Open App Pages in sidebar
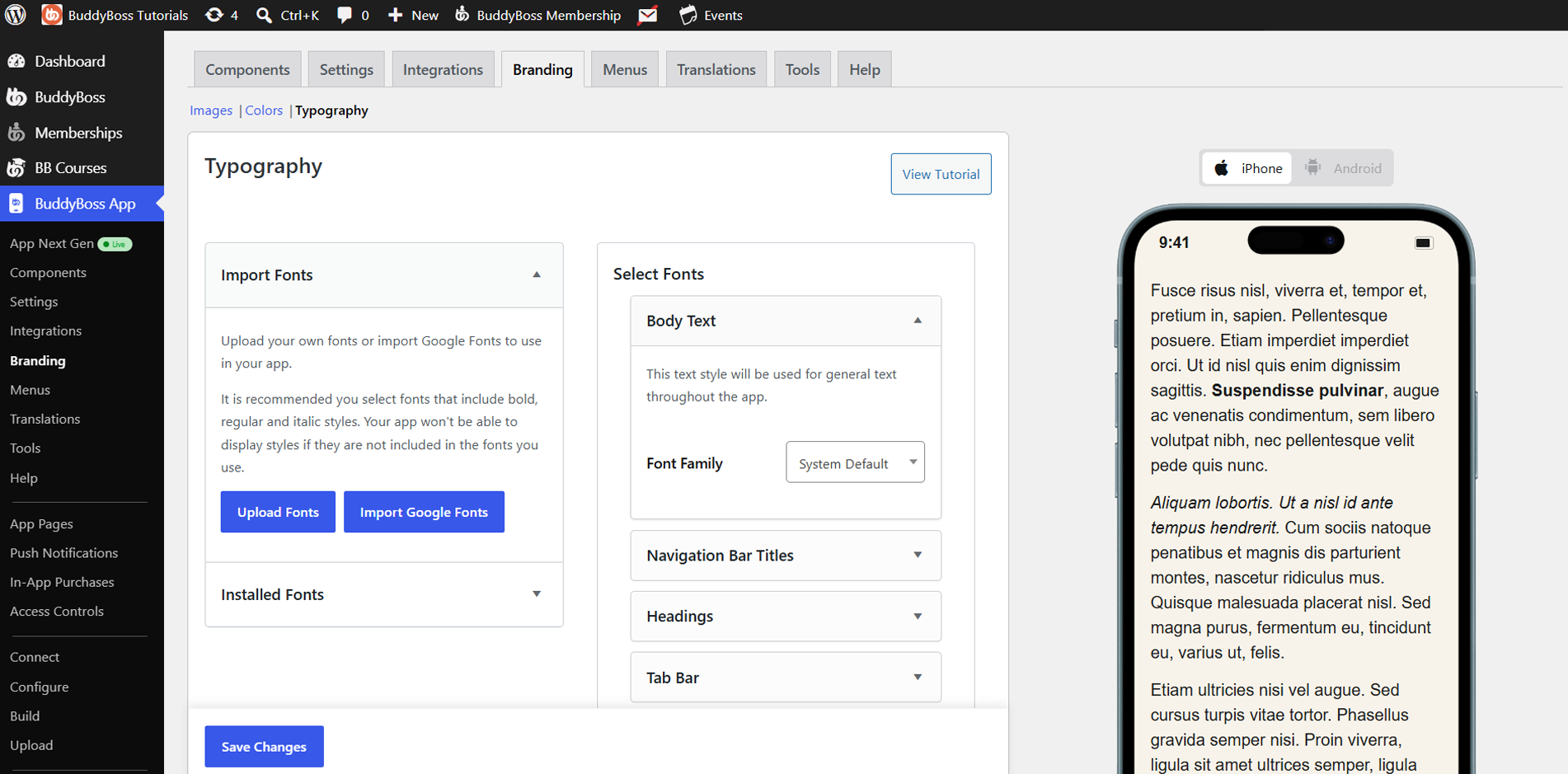This screenshot has height=774, width=1568. coord(41,523)
